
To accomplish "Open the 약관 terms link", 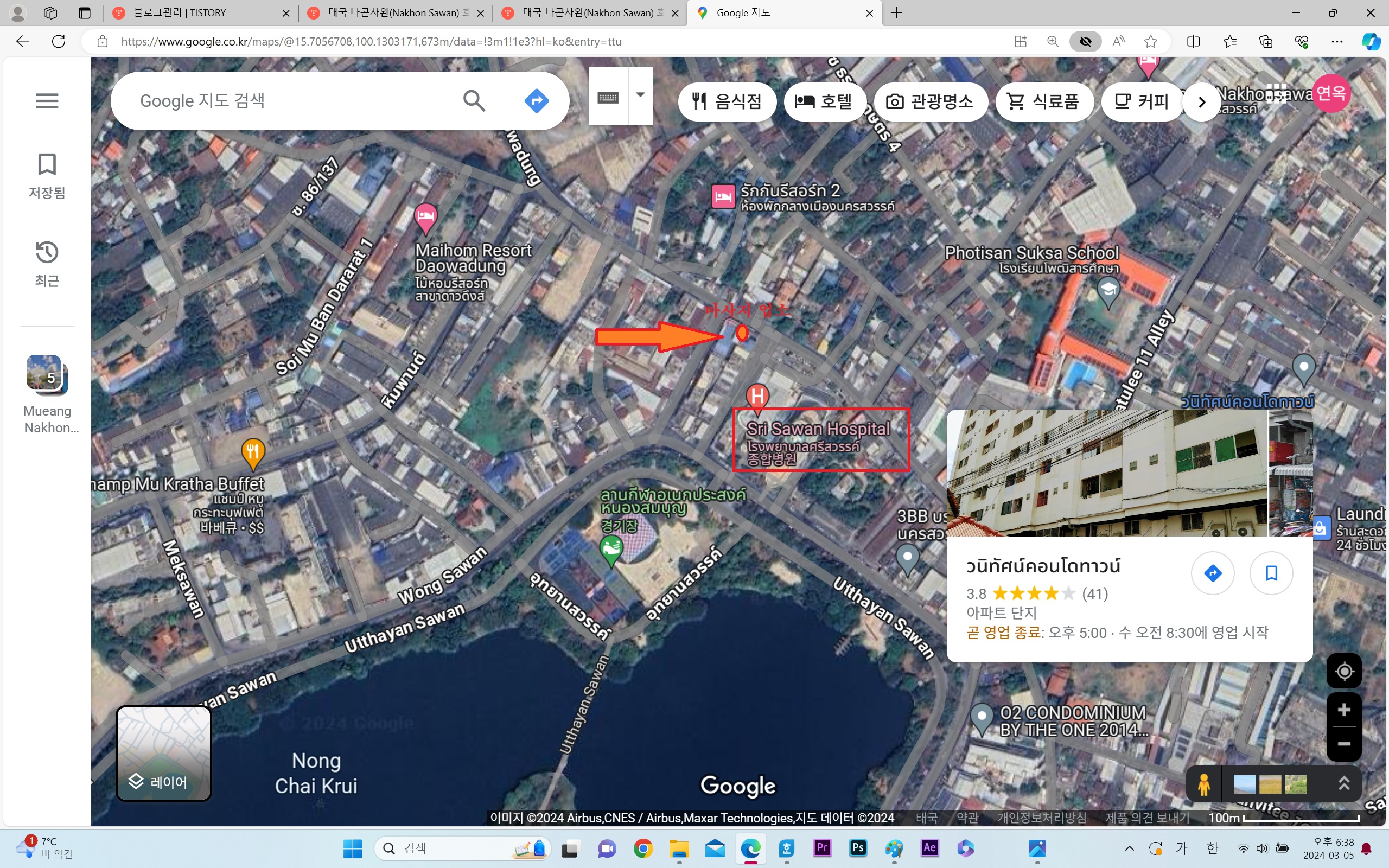I will 967,818.
